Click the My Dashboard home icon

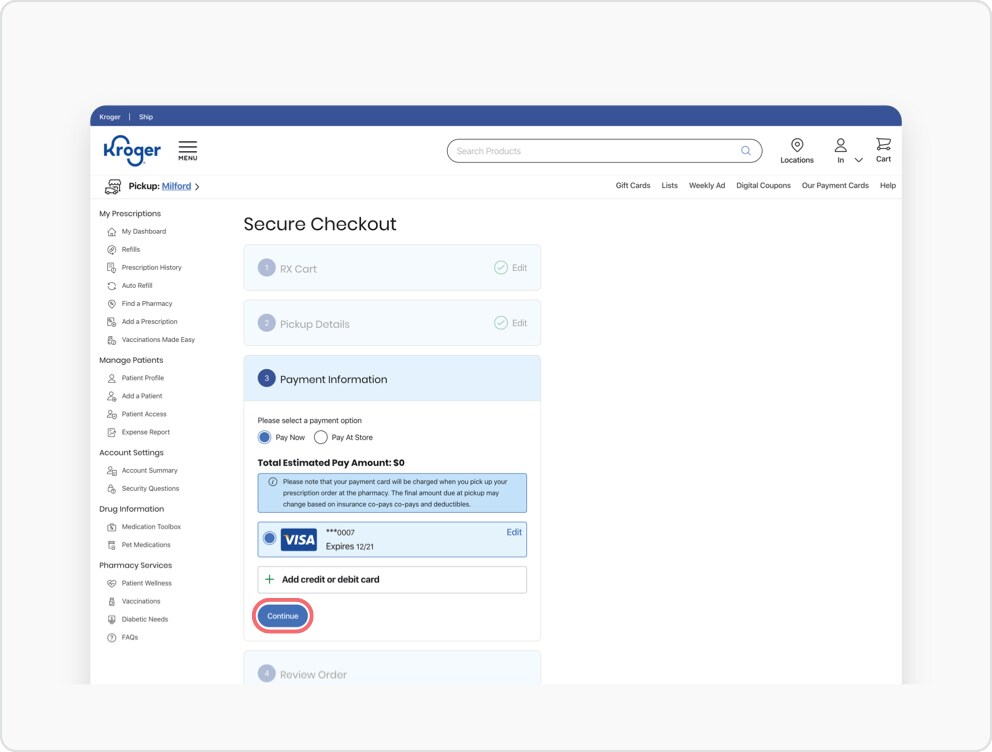112,231
